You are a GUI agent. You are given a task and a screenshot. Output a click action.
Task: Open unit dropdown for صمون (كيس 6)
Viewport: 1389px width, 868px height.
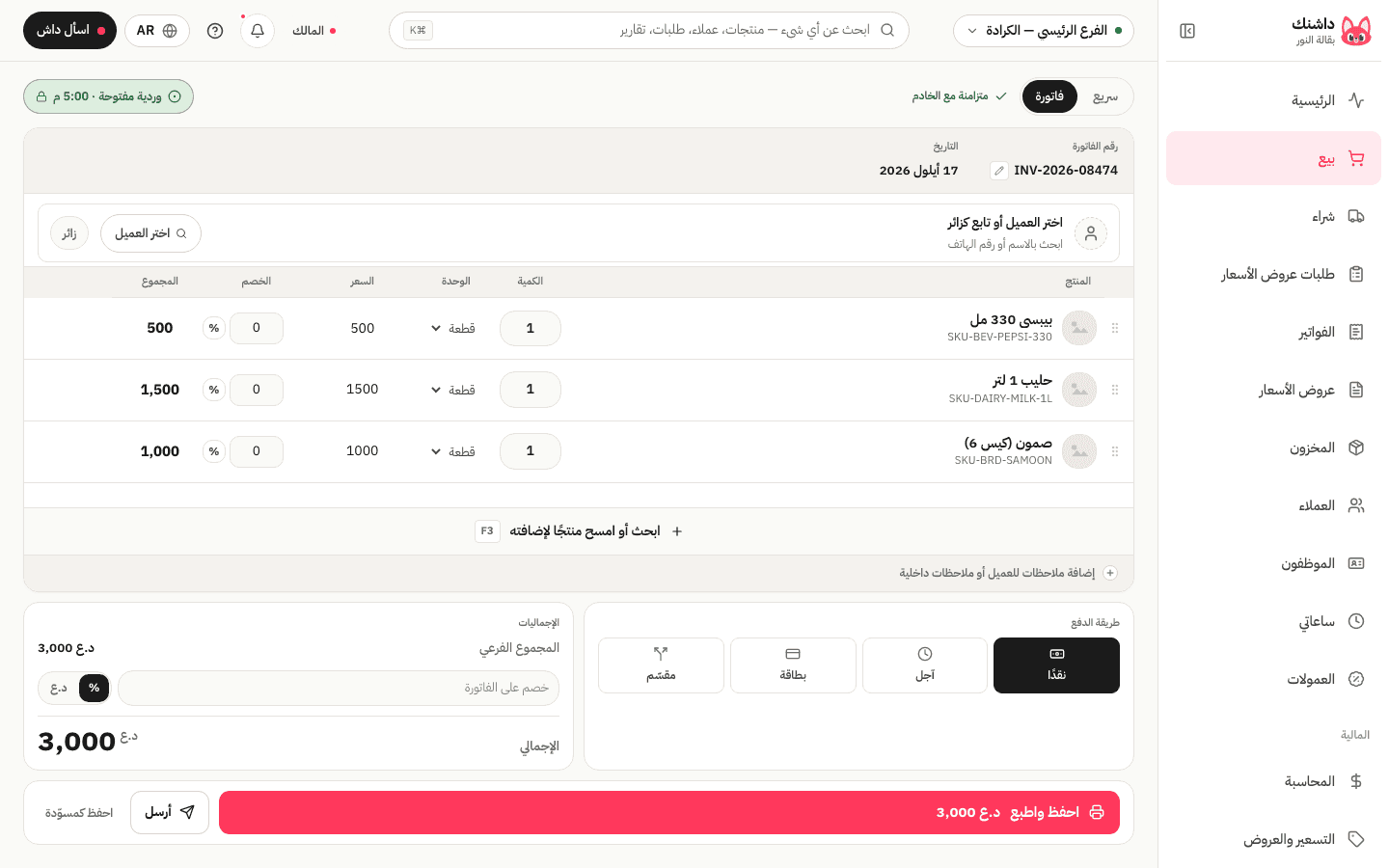[x=453, y=451]
